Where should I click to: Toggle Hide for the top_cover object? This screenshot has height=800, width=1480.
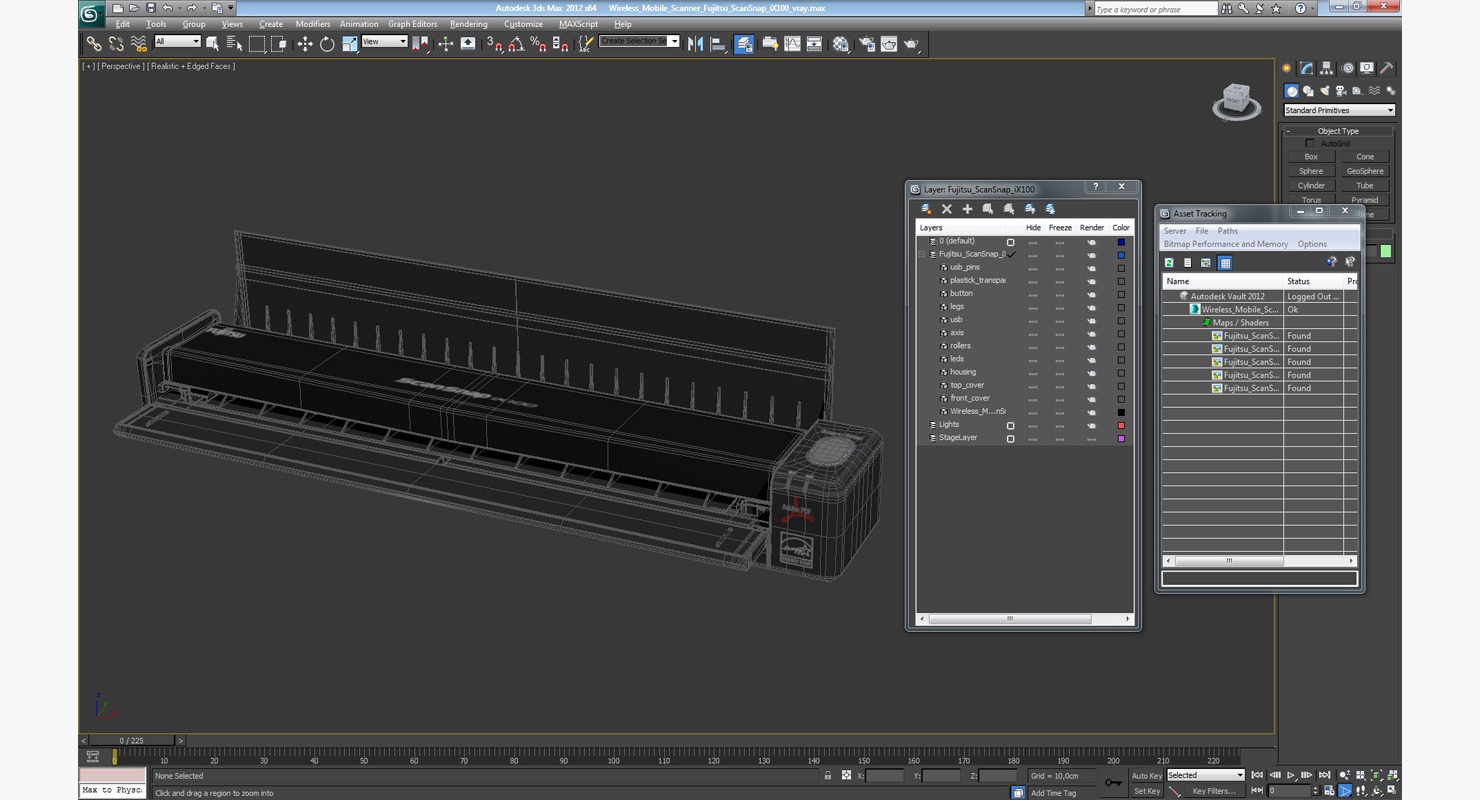pyautogui.click(x=1033, y=386)
